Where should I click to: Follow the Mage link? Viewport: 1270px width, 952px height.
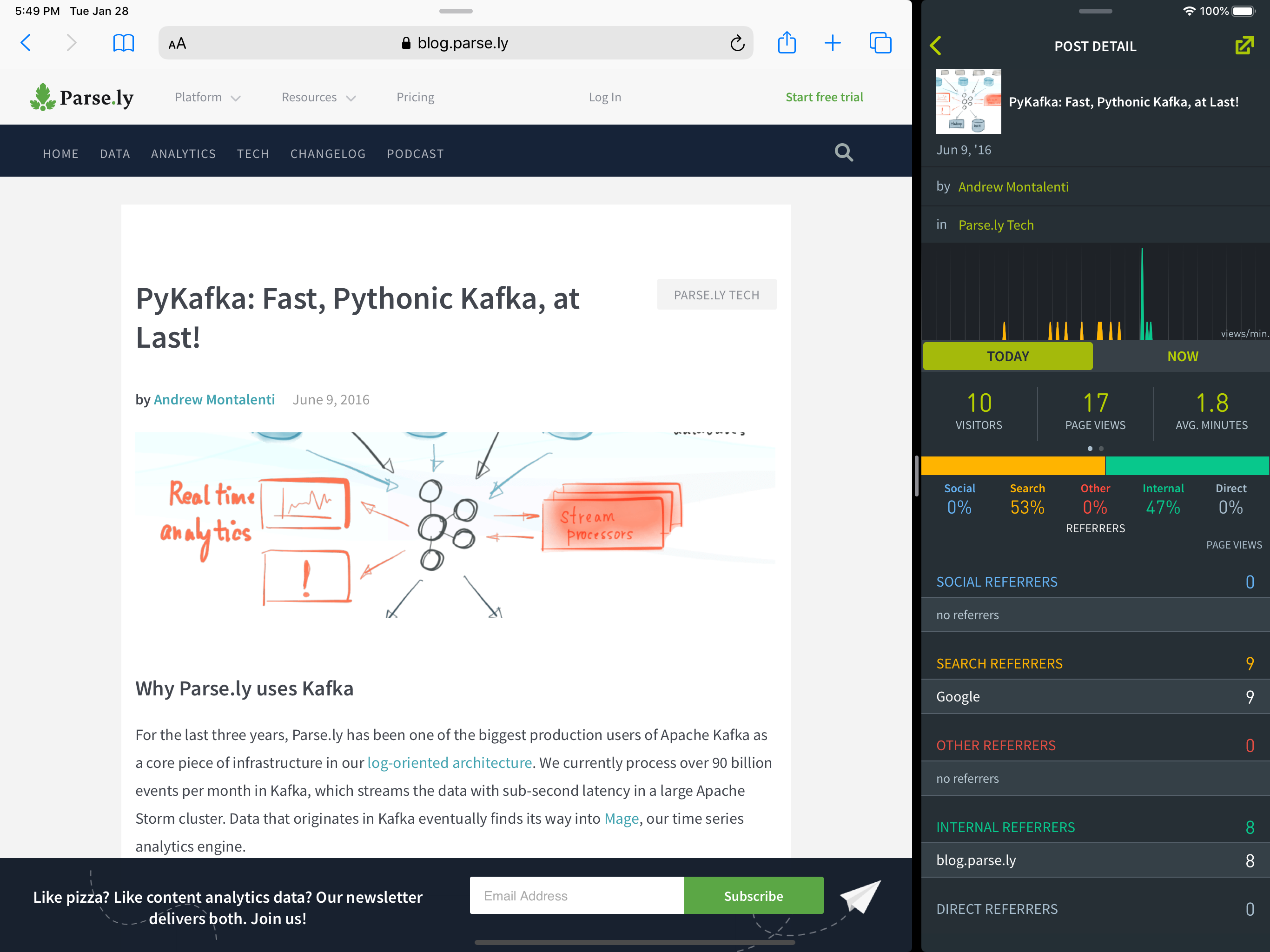621,818
